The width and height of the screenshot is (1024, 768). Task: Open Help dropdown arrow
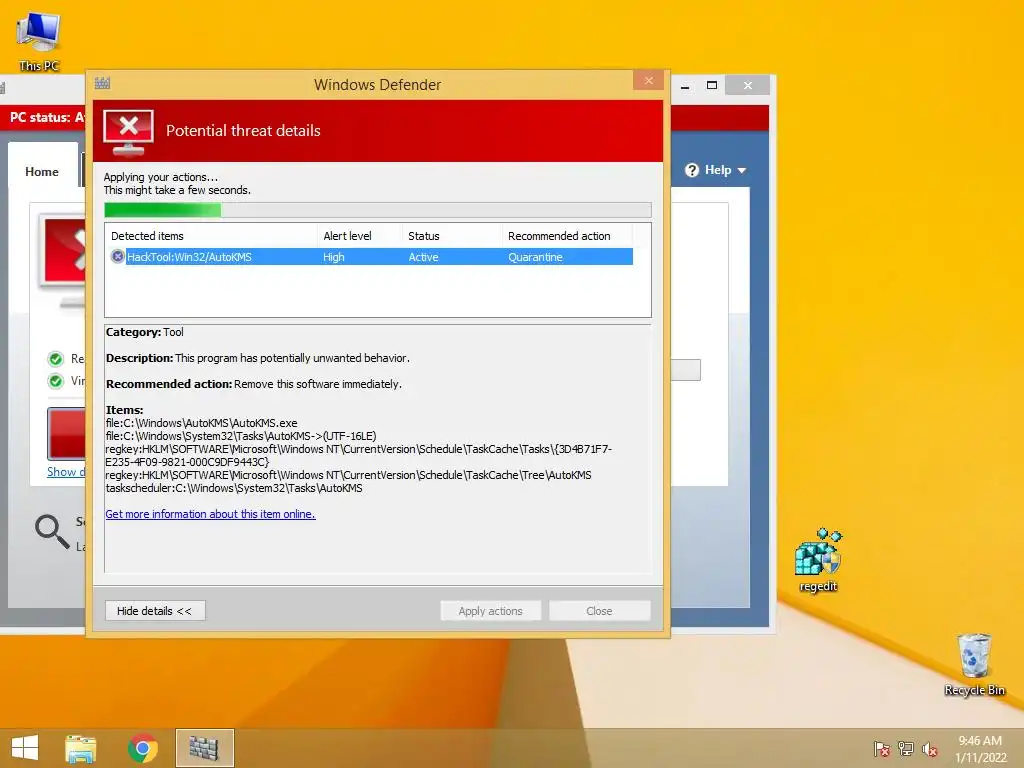(742, 170)
